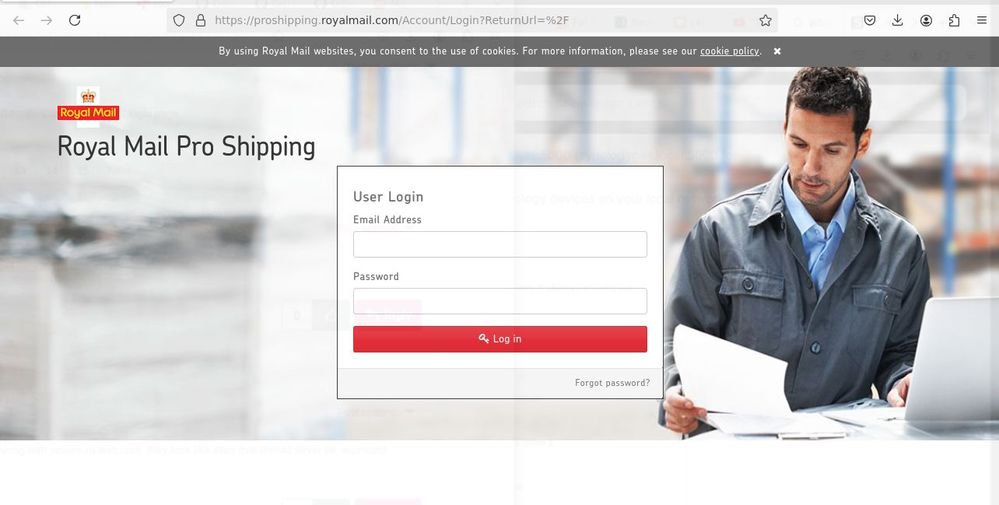Image resolution: width=999 pixels, height=505 pixels.
Task: Open the Firefox account profile icon
Action: coord(926,20)
